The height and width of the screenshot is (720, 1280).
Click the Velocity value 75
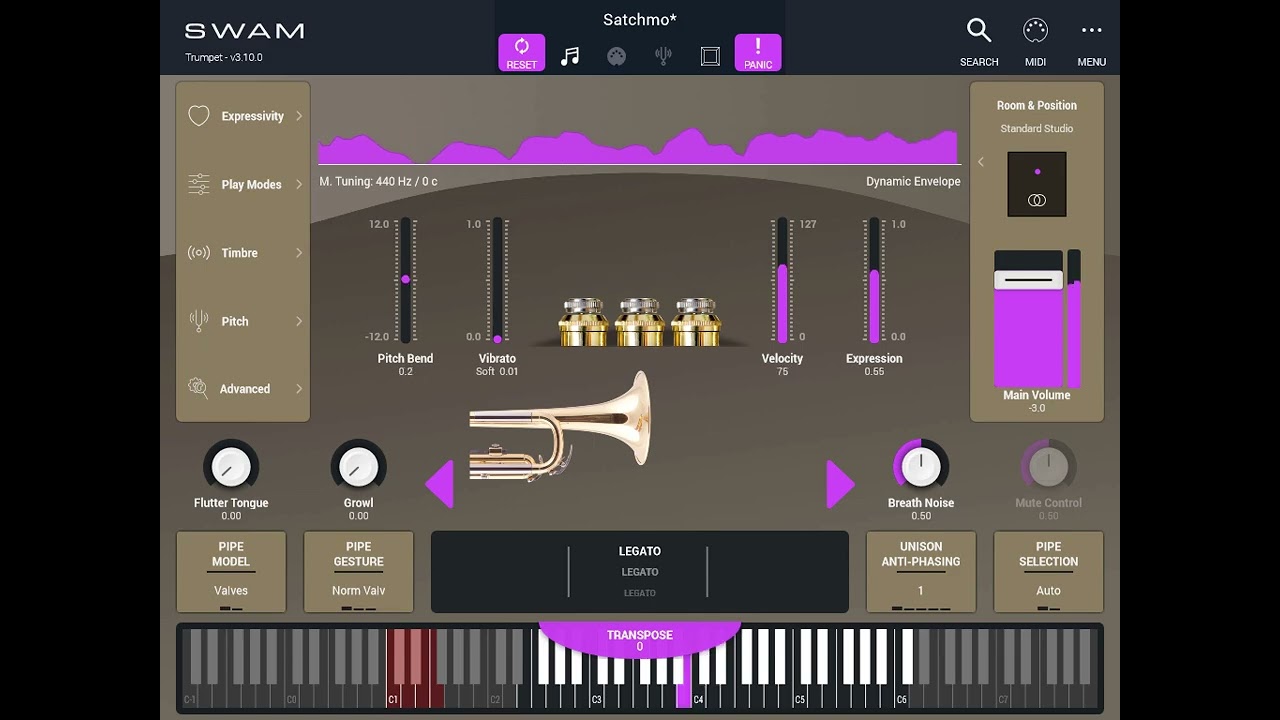pos(782,371)
